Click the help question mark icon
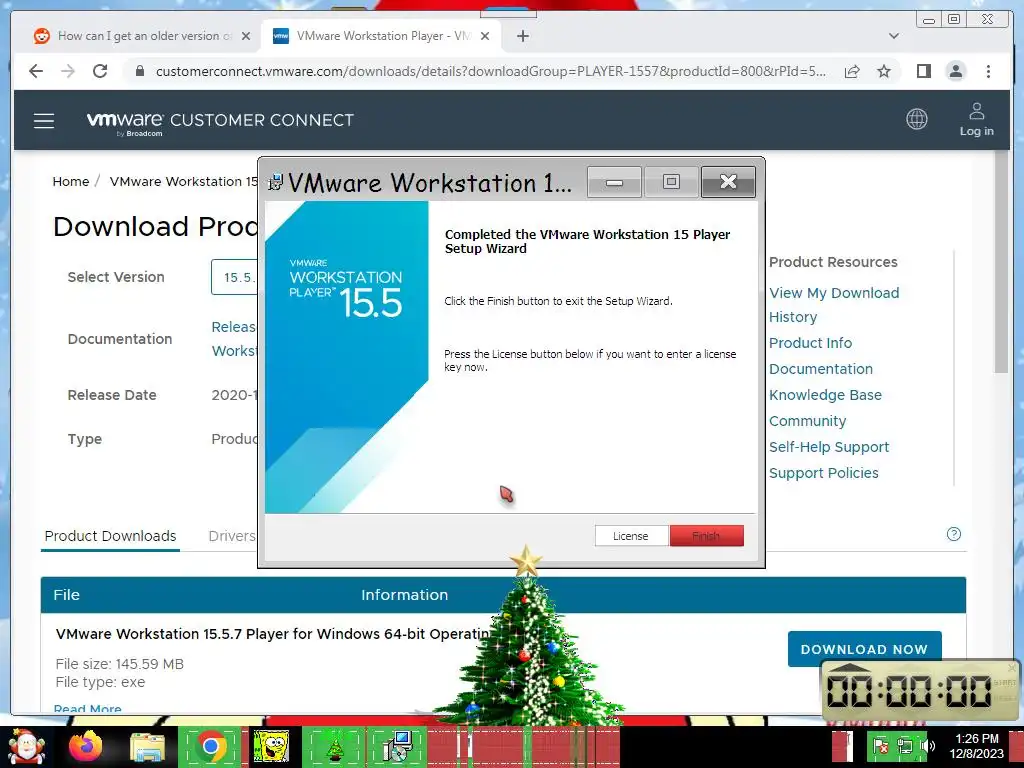The height and width of the screenshot is (768, 1024). pos(953,534)
